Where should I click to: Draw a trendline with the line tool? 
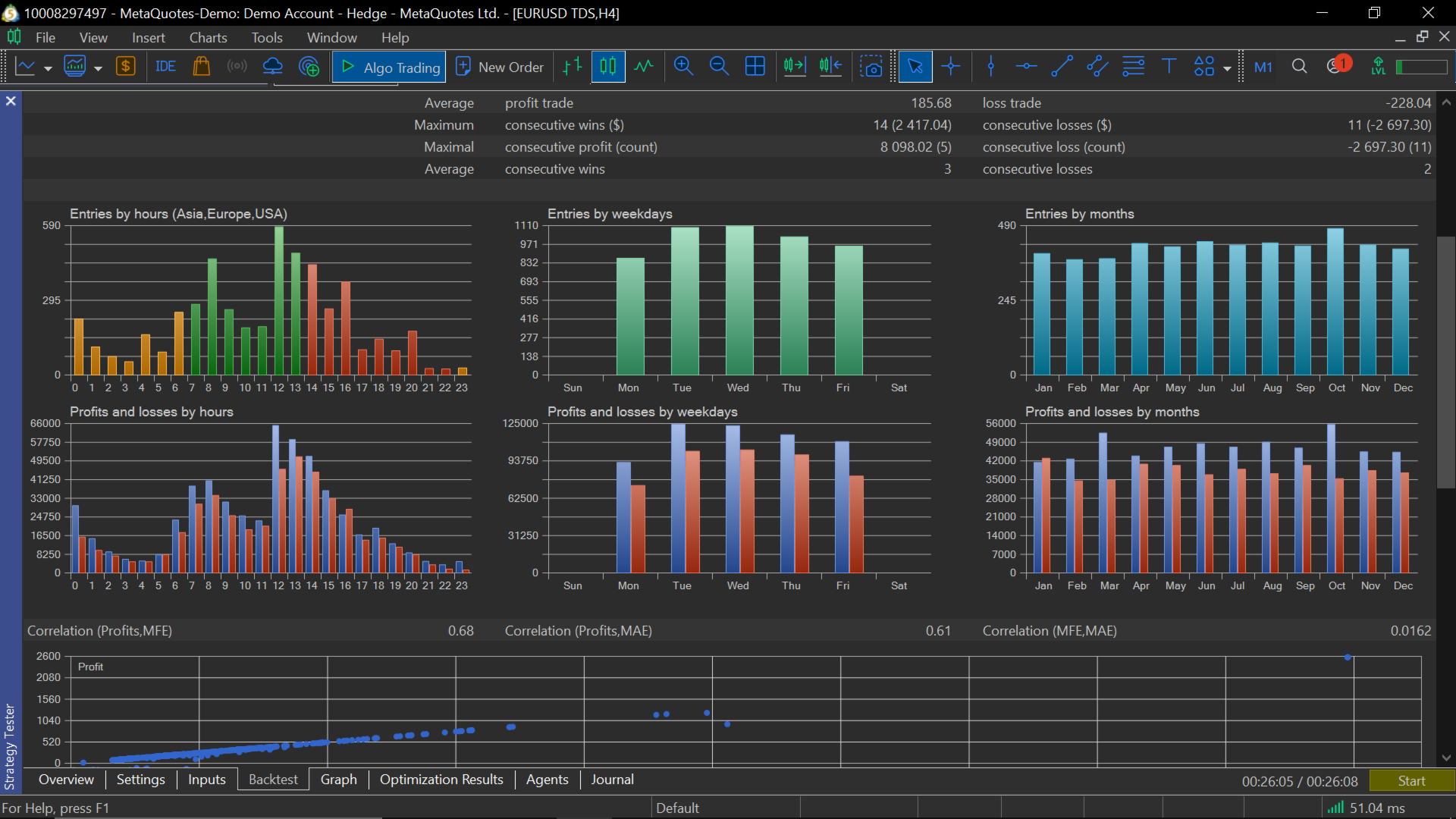1062,67
